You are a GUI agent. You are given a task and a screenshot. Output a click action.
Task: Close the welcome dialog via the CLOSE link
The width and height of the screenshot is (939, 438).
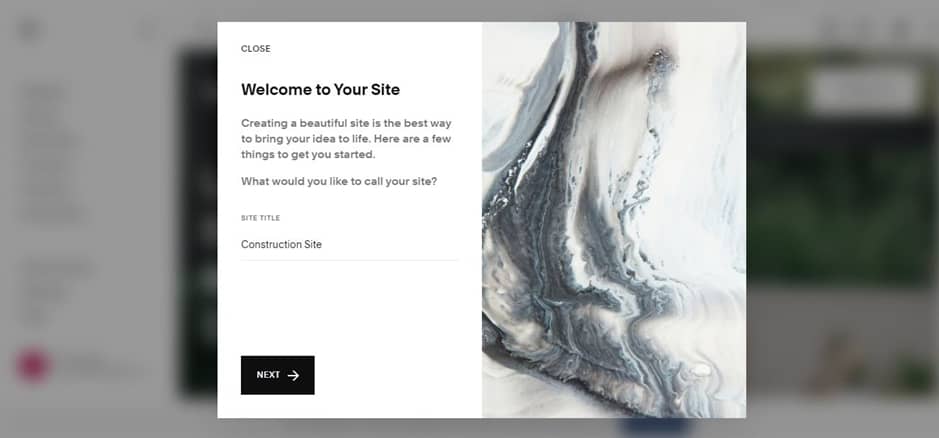click(x=256, y=49)
